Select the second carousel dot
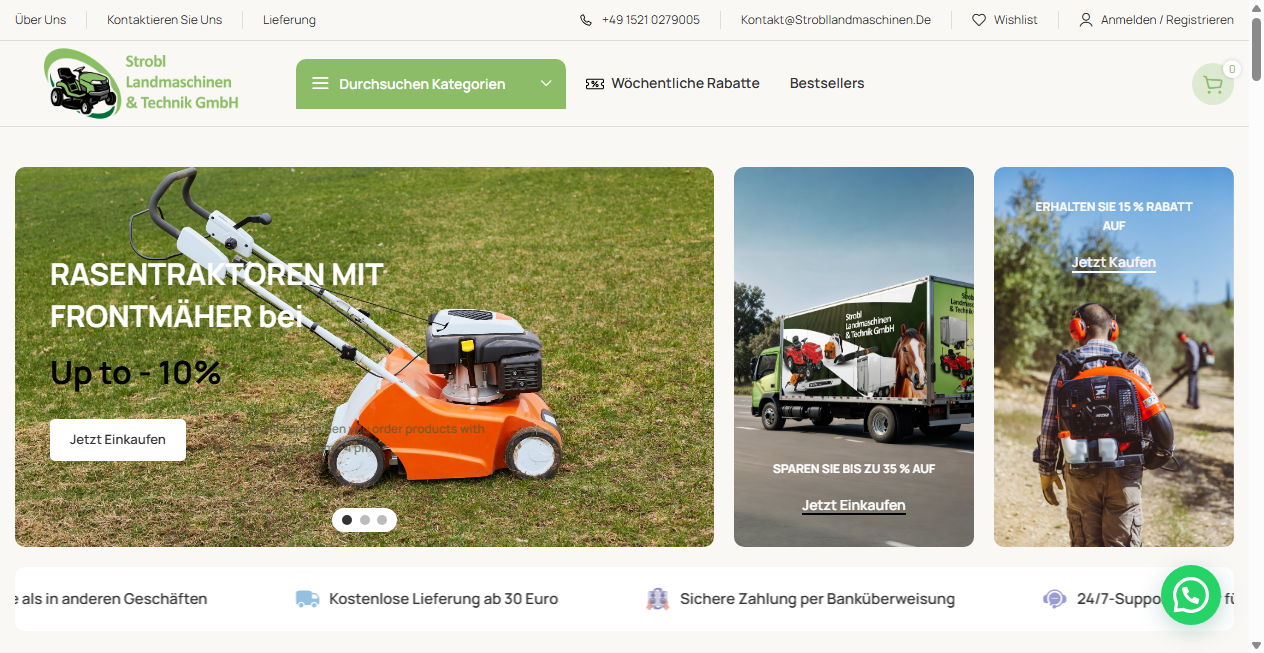 [x=364, y=520]
